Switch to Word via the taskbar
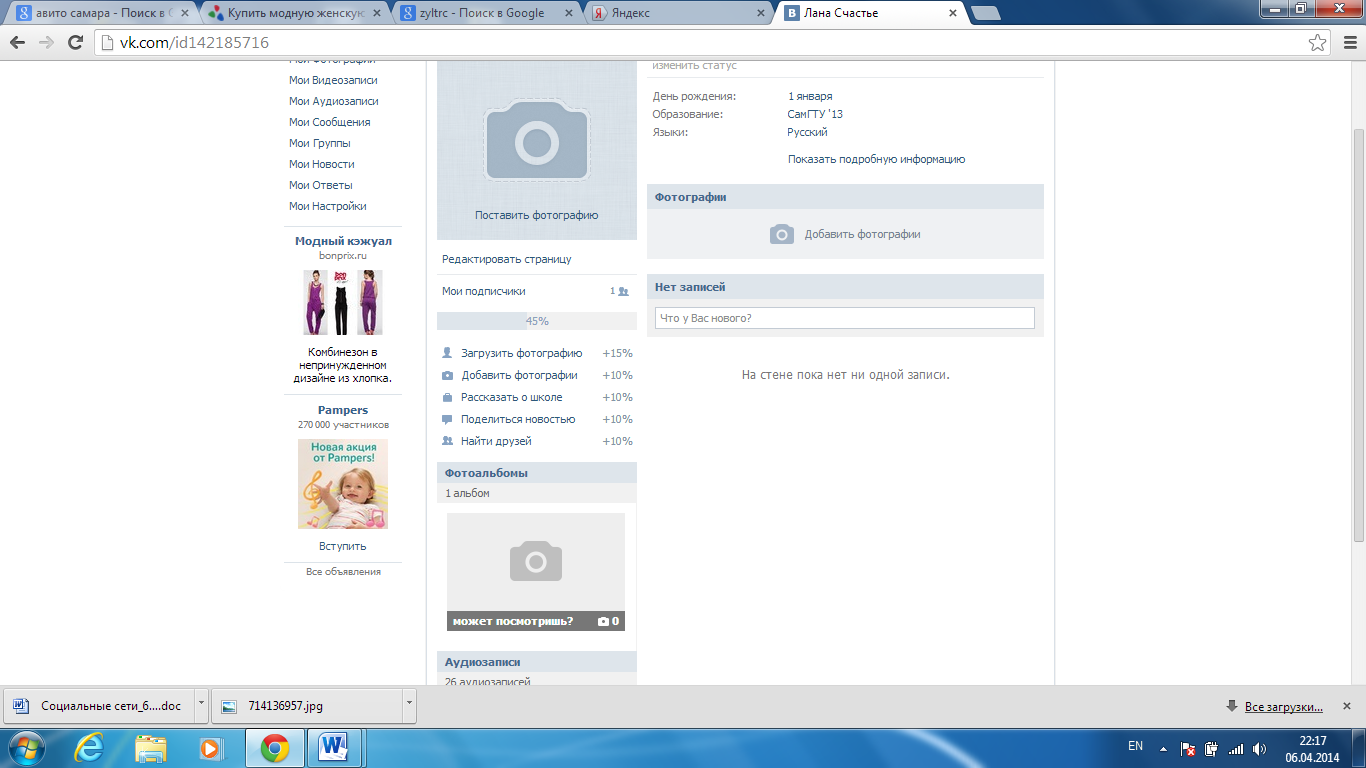The height and width of the screenshot is (768, 1366). (x=333, y=748)
